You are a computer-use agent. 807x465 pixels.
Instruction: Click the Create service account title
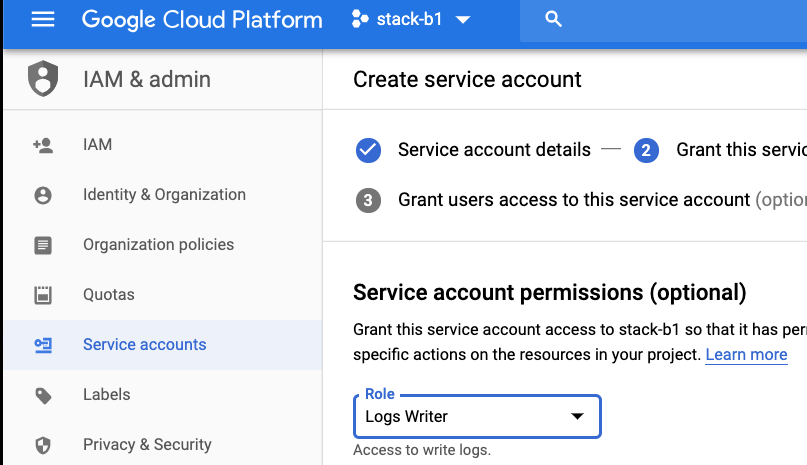(x=467, y=80)
